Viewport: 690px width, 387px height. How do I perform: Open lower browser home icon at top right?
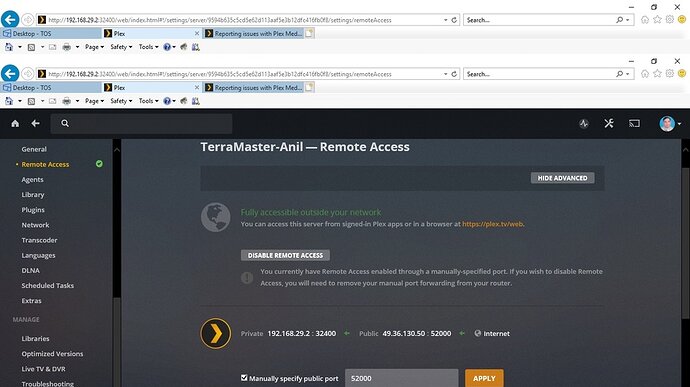tap(645, 74)
